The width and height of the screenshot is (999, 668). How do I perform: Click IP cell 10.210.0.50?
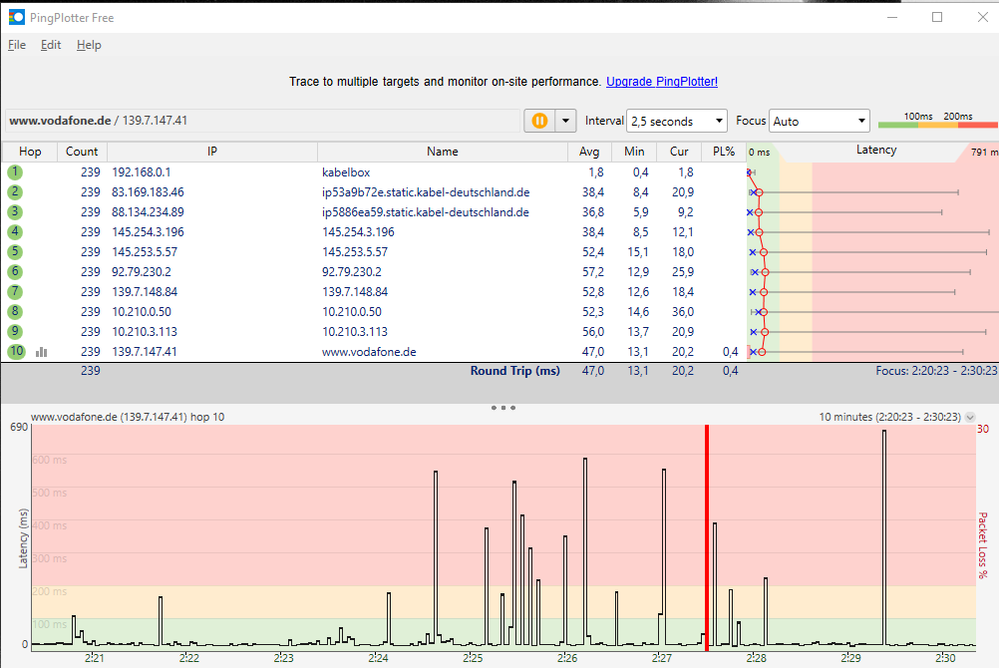pyautogui.click(x=141, y=311)
